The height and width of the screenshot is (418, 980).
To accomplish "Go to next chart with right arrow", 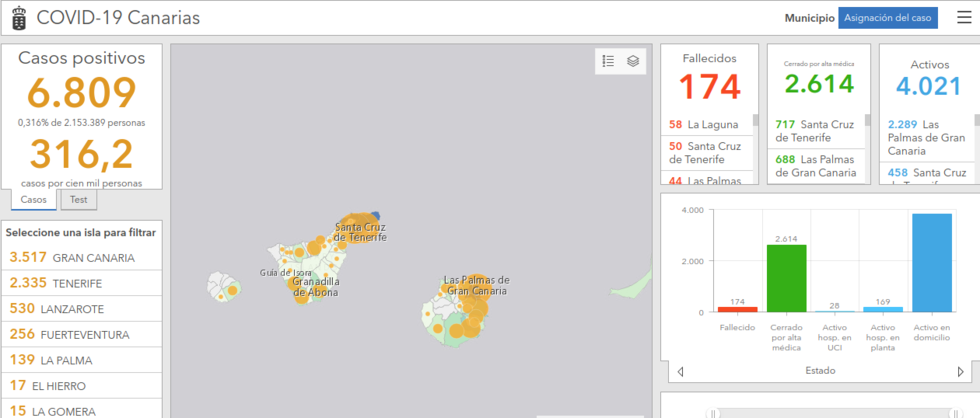I will point(961,371).
